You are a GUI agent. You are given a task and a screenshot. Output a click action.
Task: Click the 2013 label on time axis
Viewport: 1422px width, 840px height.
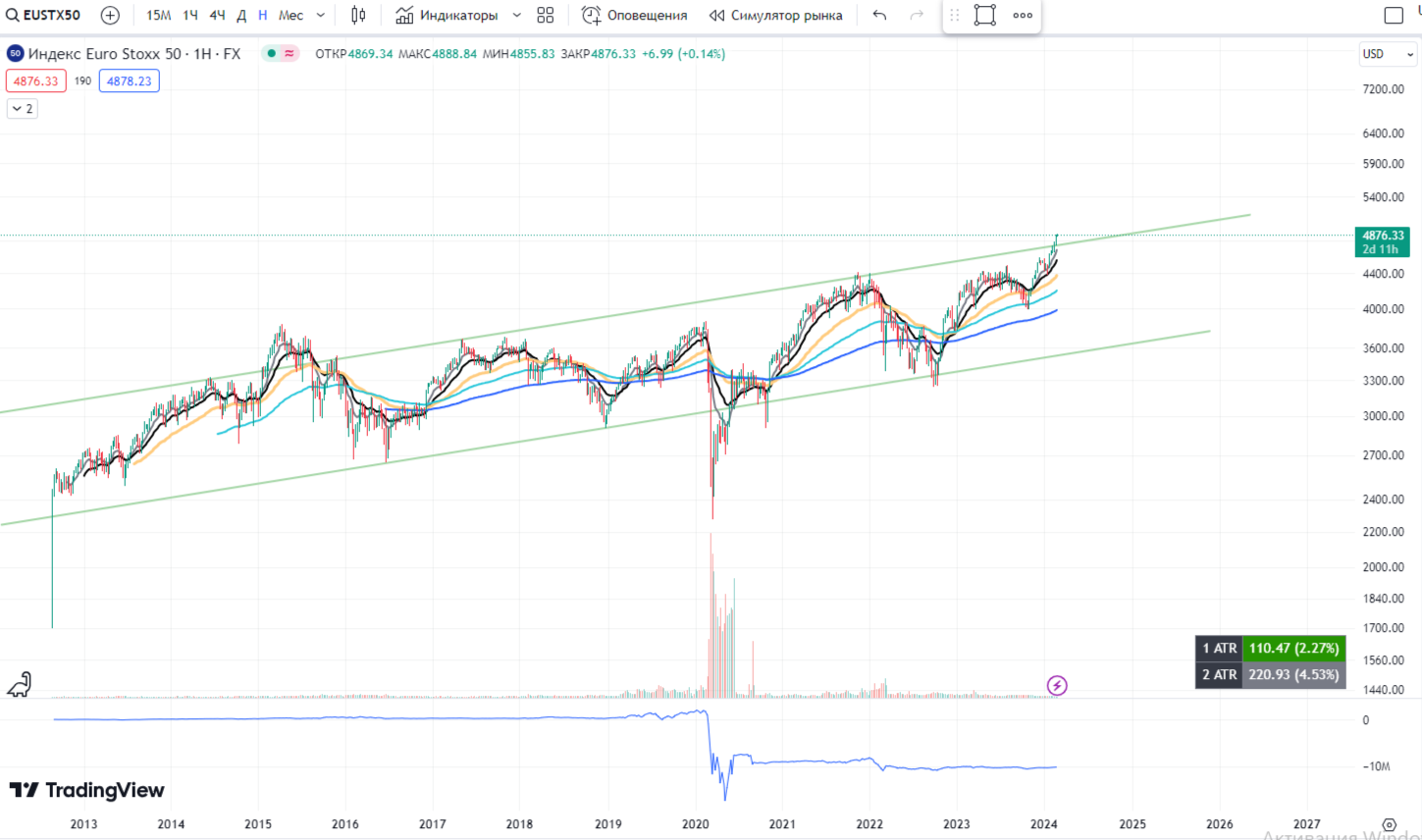click(83, 824)
